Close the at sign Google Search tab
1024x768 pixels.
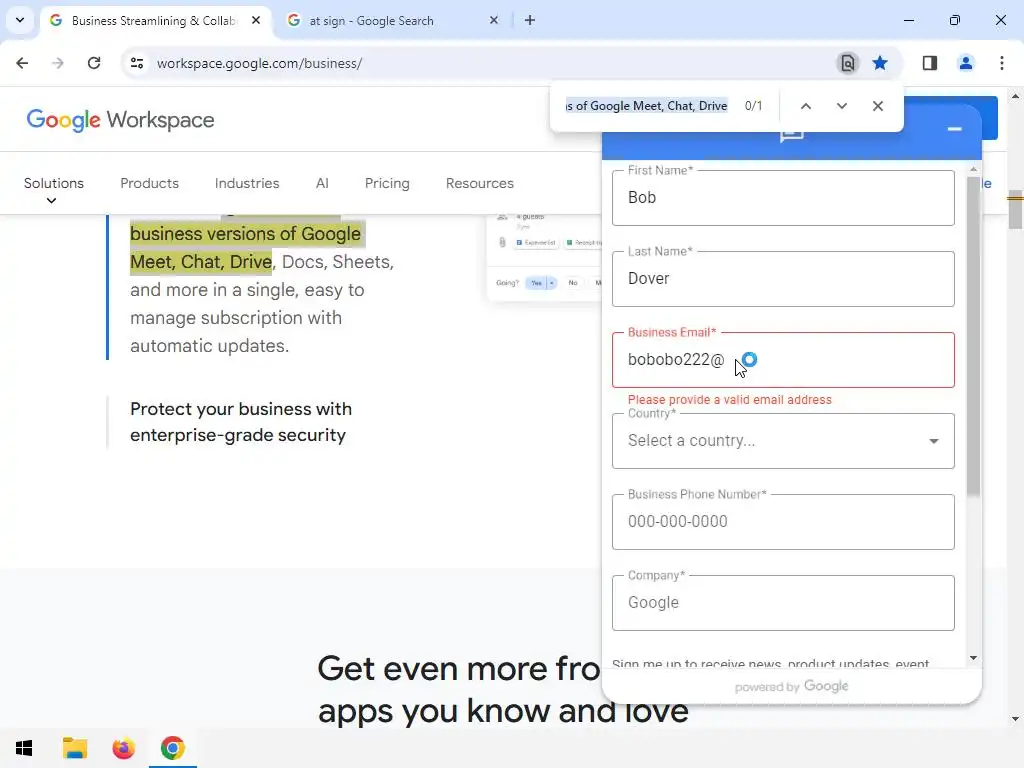494,20
